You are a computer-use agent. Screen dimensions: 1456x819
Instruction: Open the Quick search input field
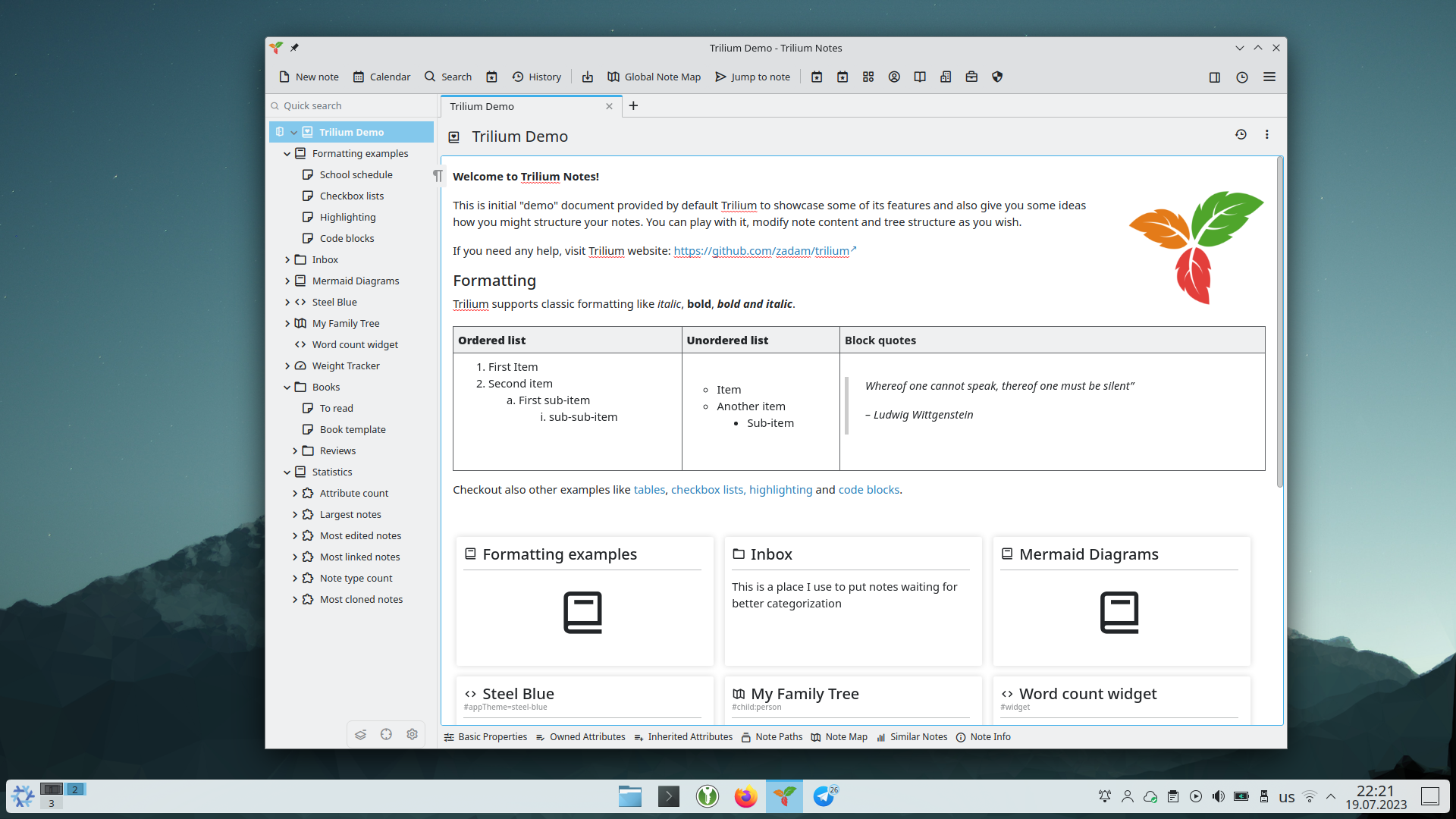[x=350, y=105]
